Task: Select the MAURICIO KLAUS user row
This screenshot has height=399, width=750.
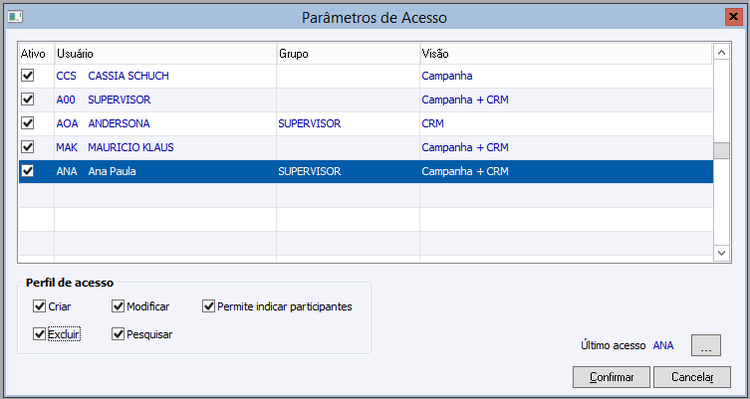Action: [x=366, y=147]
